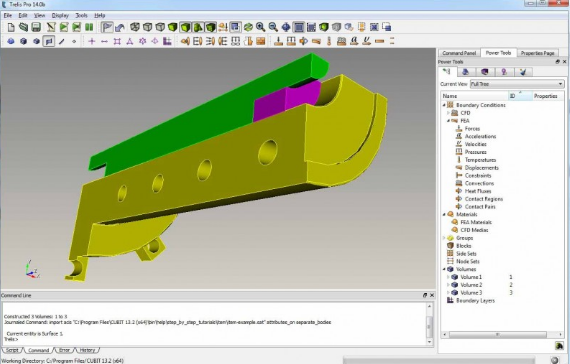Expand the Groups tree node
Screen dimensions: 570x364
coord(444,238)
